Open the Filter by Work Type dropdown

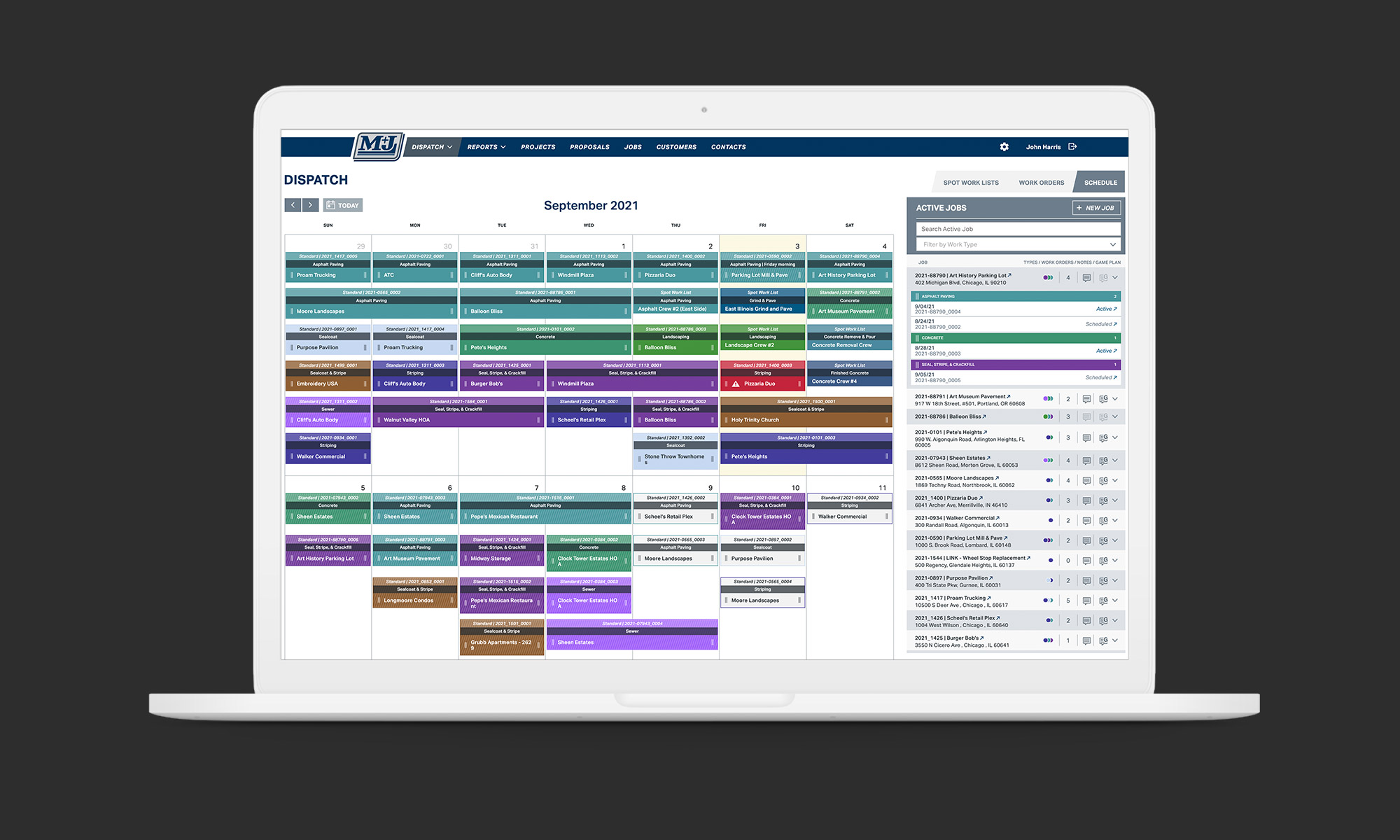[1018, 244]
